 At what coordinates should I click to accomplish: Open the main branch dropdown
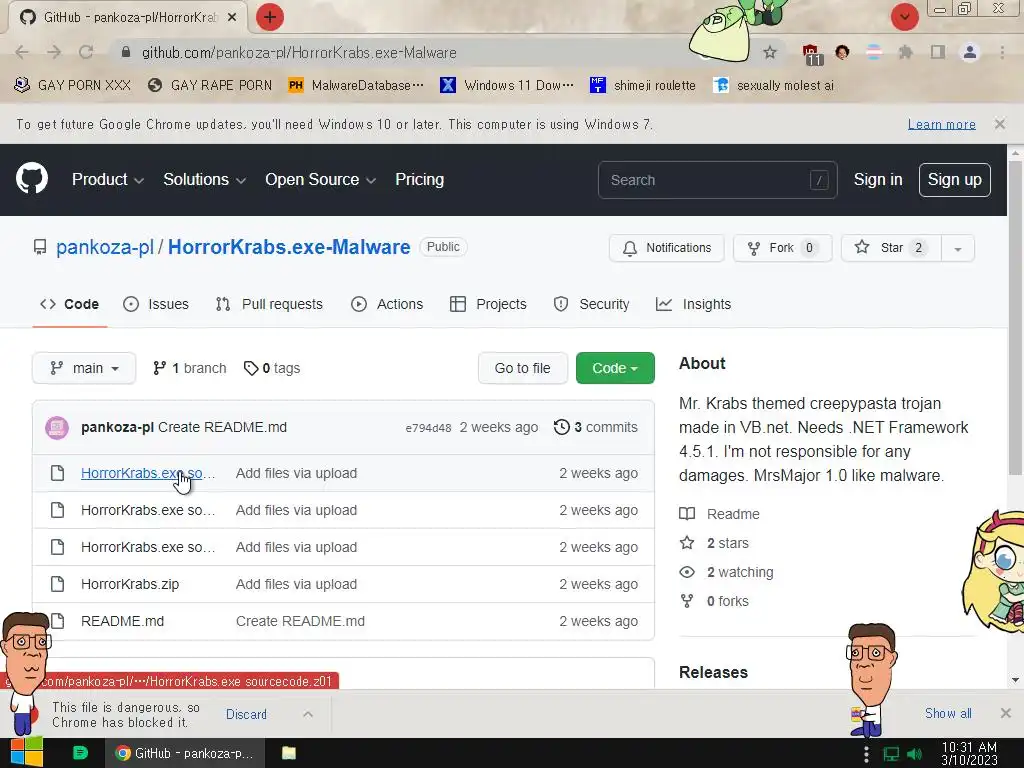84,368
